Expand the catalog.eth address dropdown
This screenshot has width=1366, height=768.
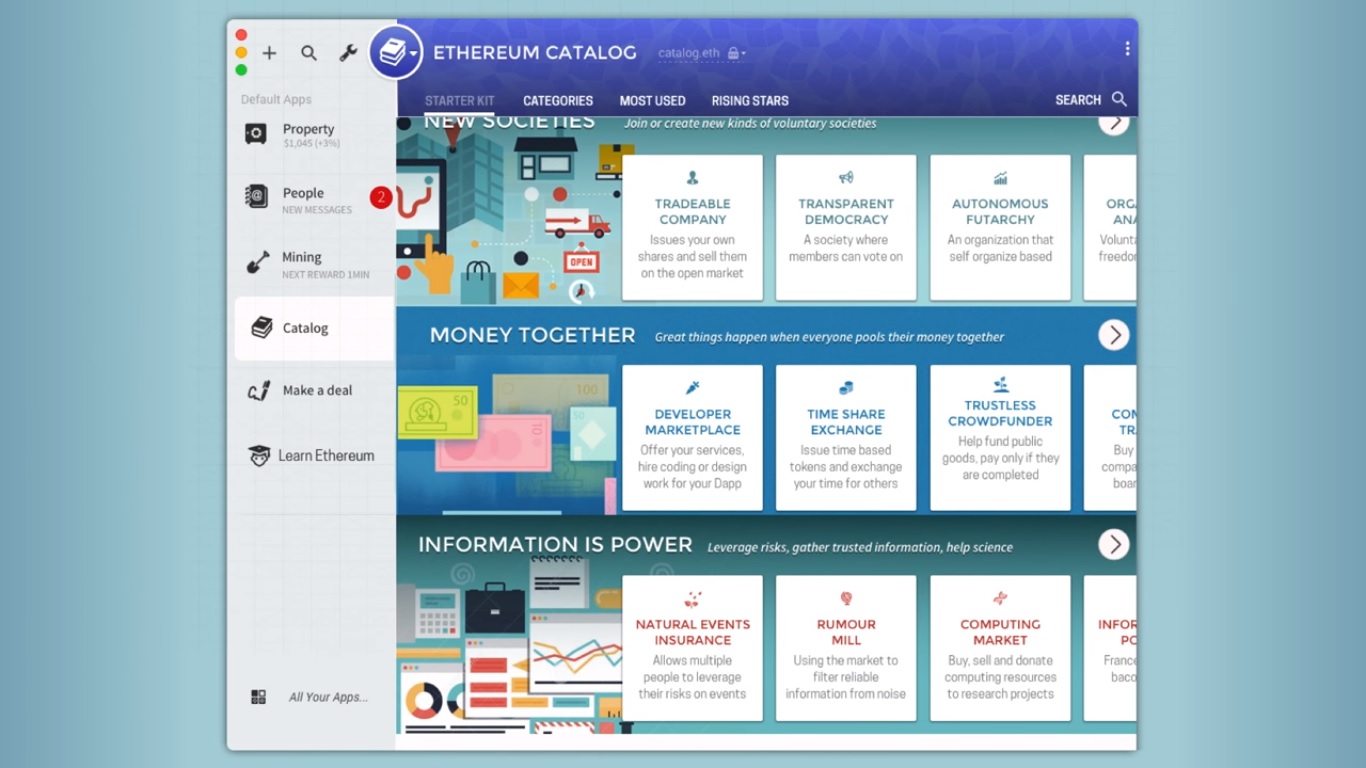(x=744, y=54)
